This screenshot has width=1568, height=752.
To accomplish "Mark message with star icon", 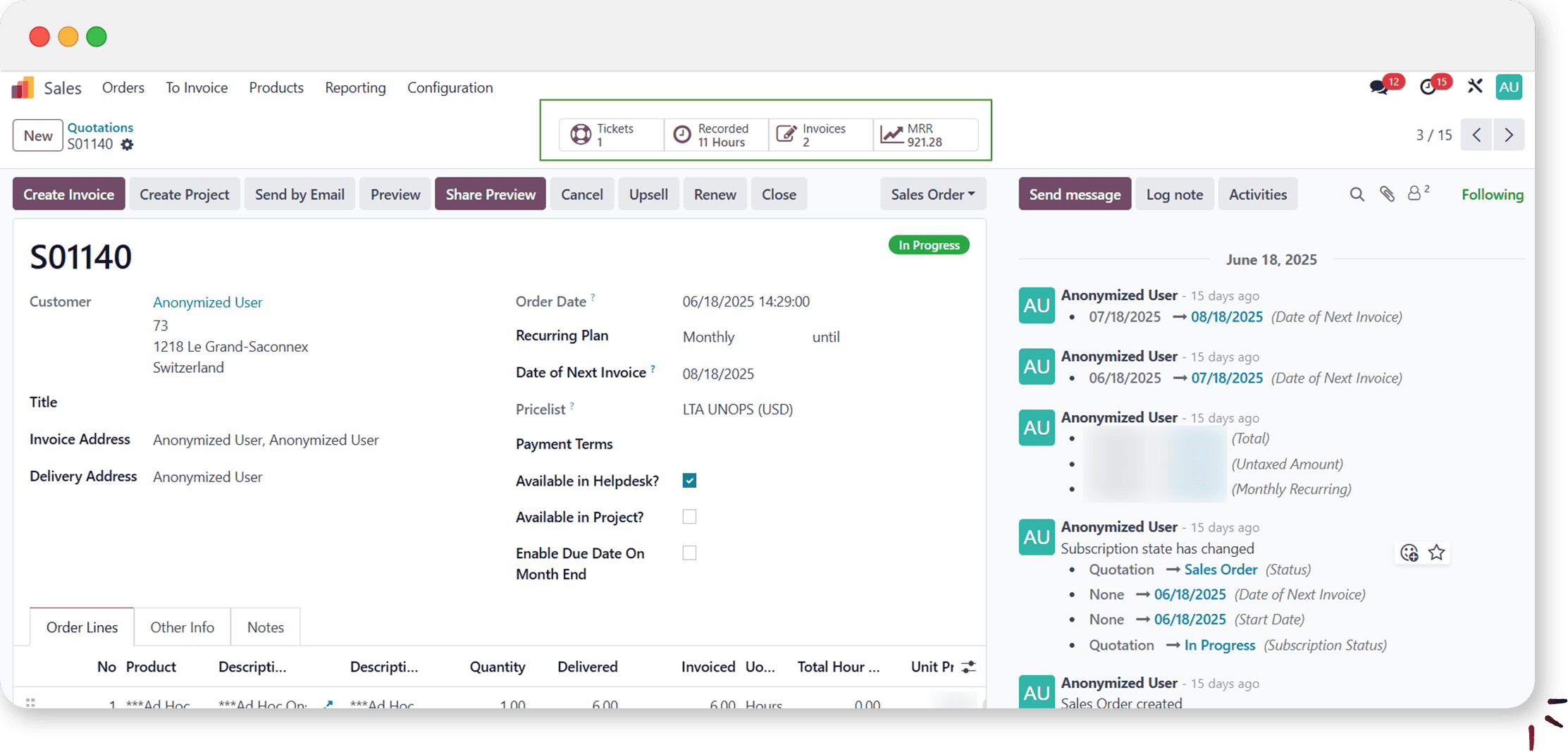I will click(1437, 553).
